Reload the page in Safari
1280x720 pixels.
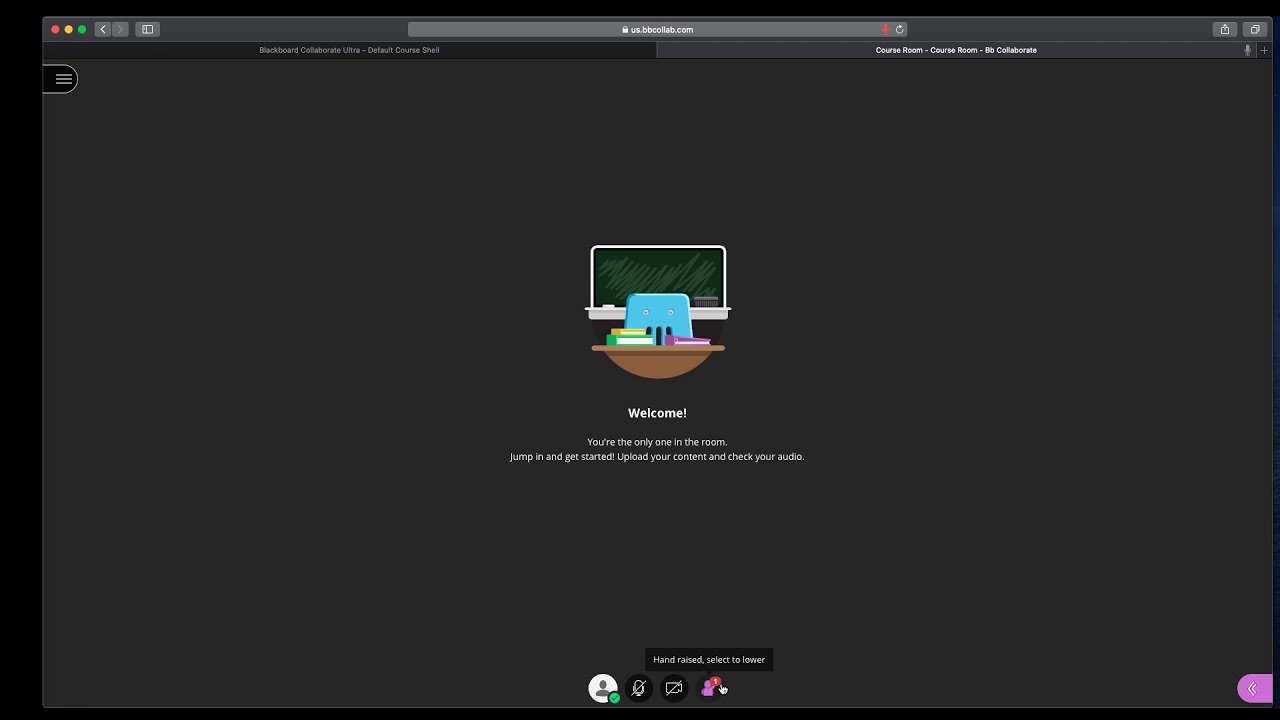tap(899, 30)
